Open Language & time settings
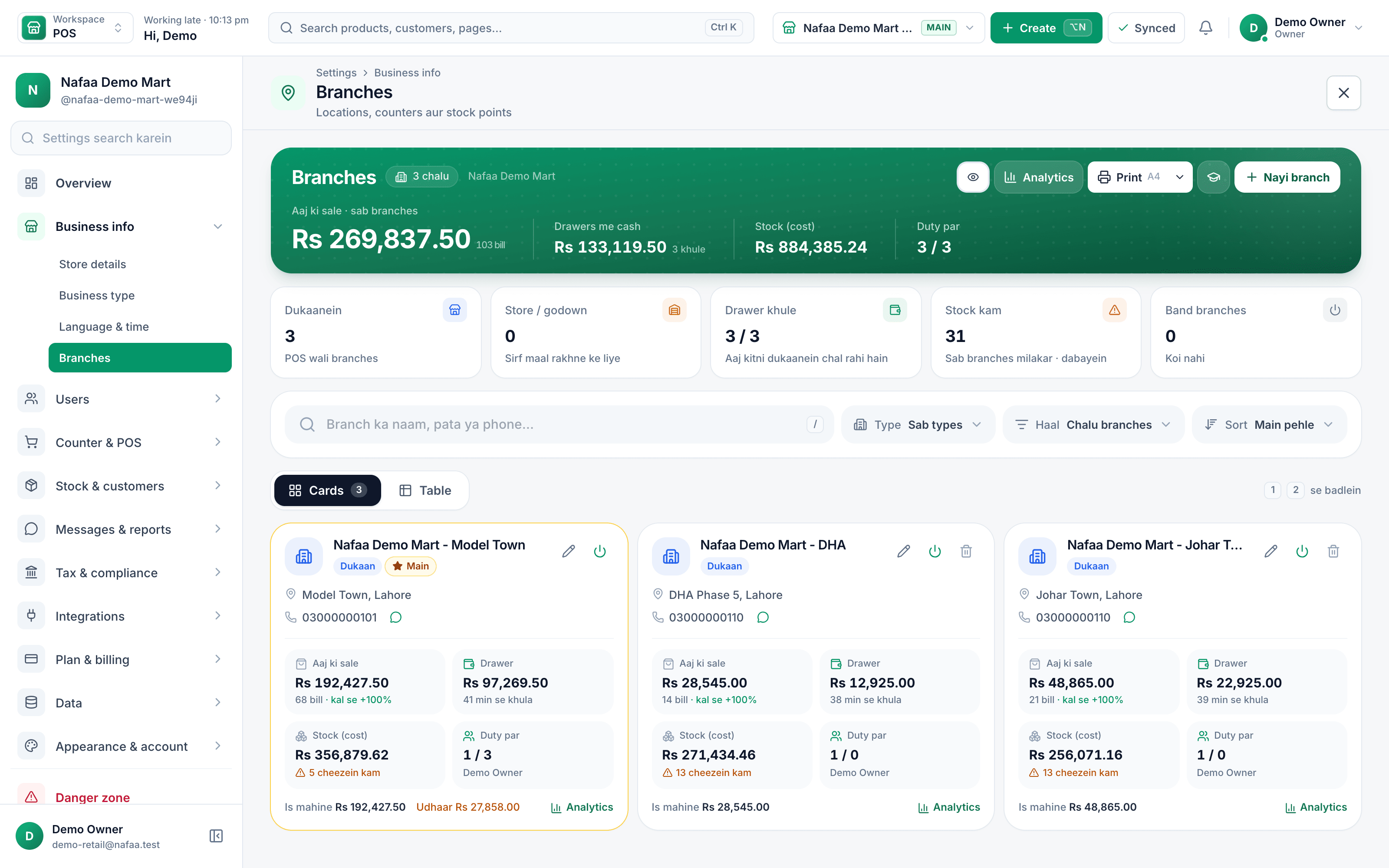The height and width of the screenshot is (868, 1389). (104, 327)
